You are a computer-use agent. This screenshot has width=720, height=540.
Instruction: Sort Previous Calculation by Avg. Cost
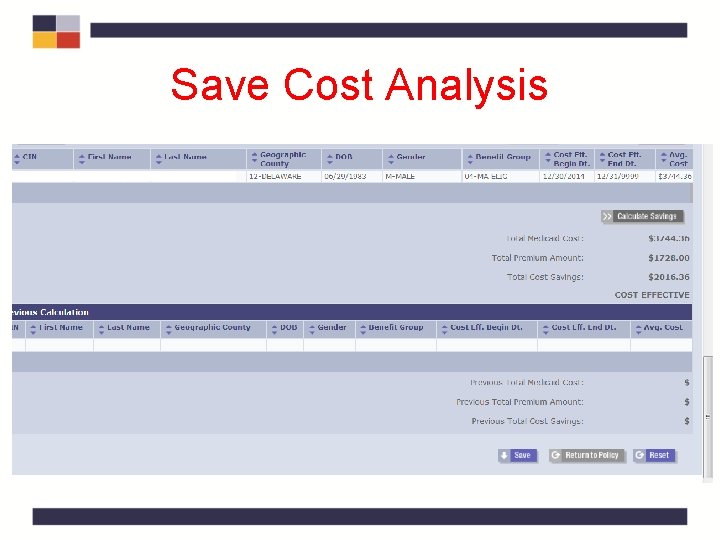click(638, 329)
